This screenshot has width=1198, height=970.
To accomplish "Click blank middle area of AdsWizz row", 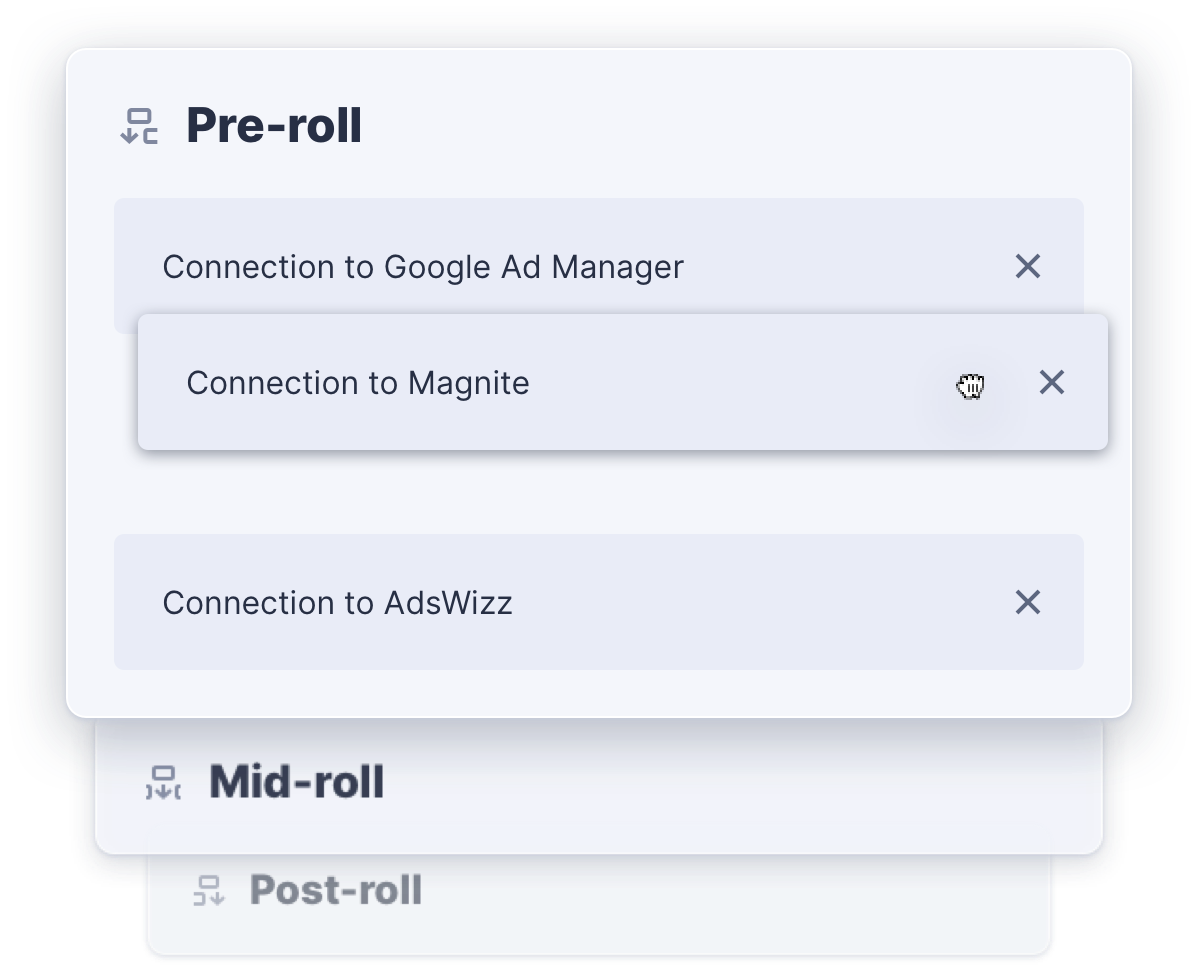I will click(760, 603).
